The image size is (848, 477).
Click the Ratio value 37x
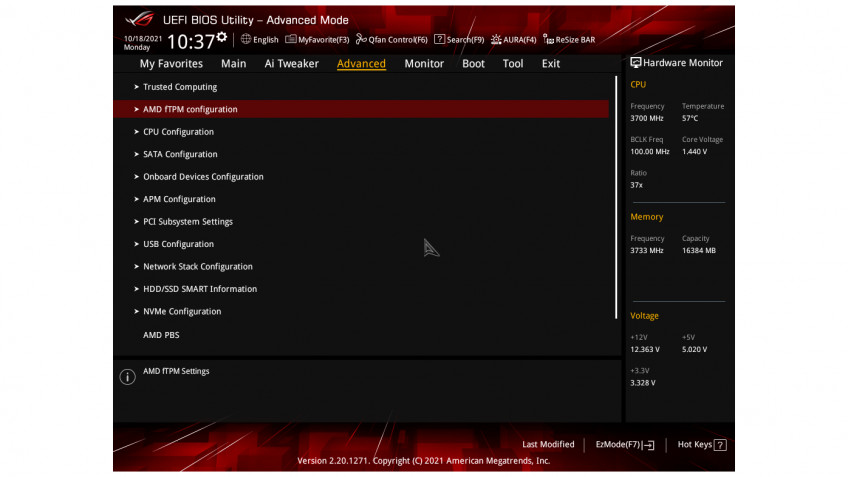click(636, 186)
